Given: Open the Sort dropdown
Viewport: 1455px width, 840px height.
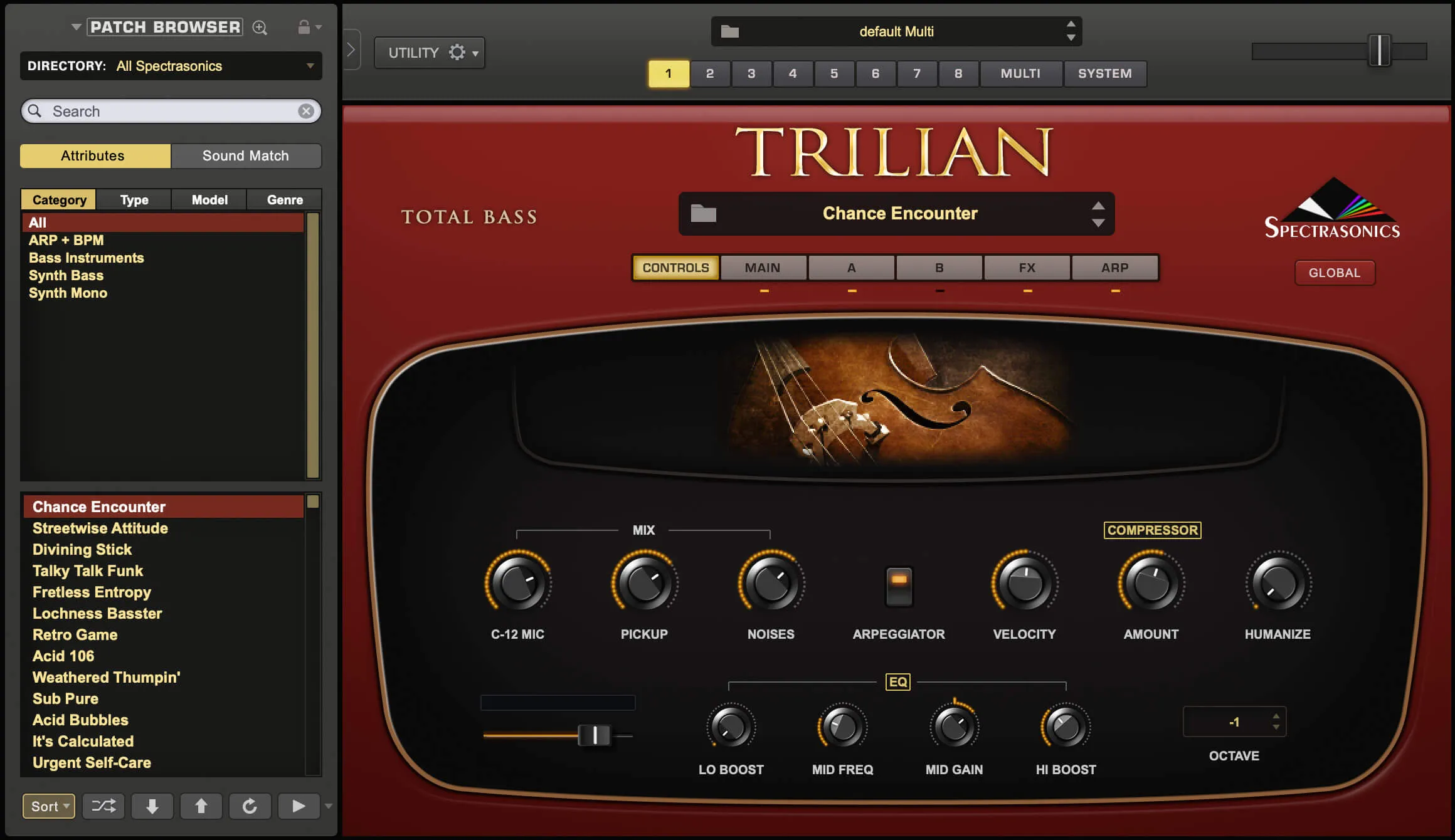Looking at the screenshot, I should [48, 806].
